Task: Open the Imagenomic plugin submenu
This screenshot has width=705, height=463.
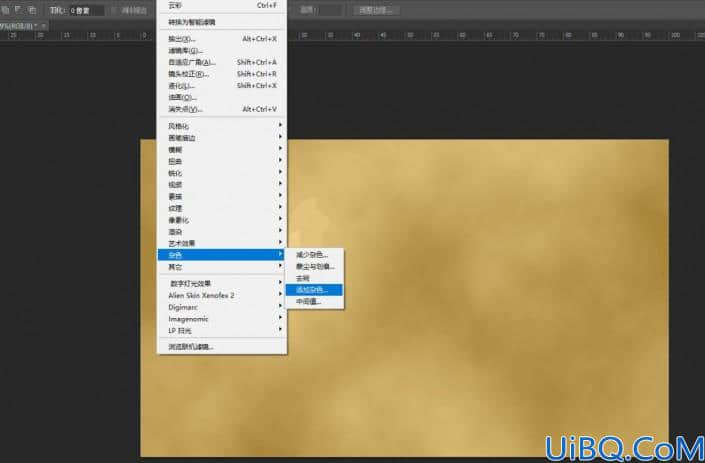Action: click(x=222, y=319)
